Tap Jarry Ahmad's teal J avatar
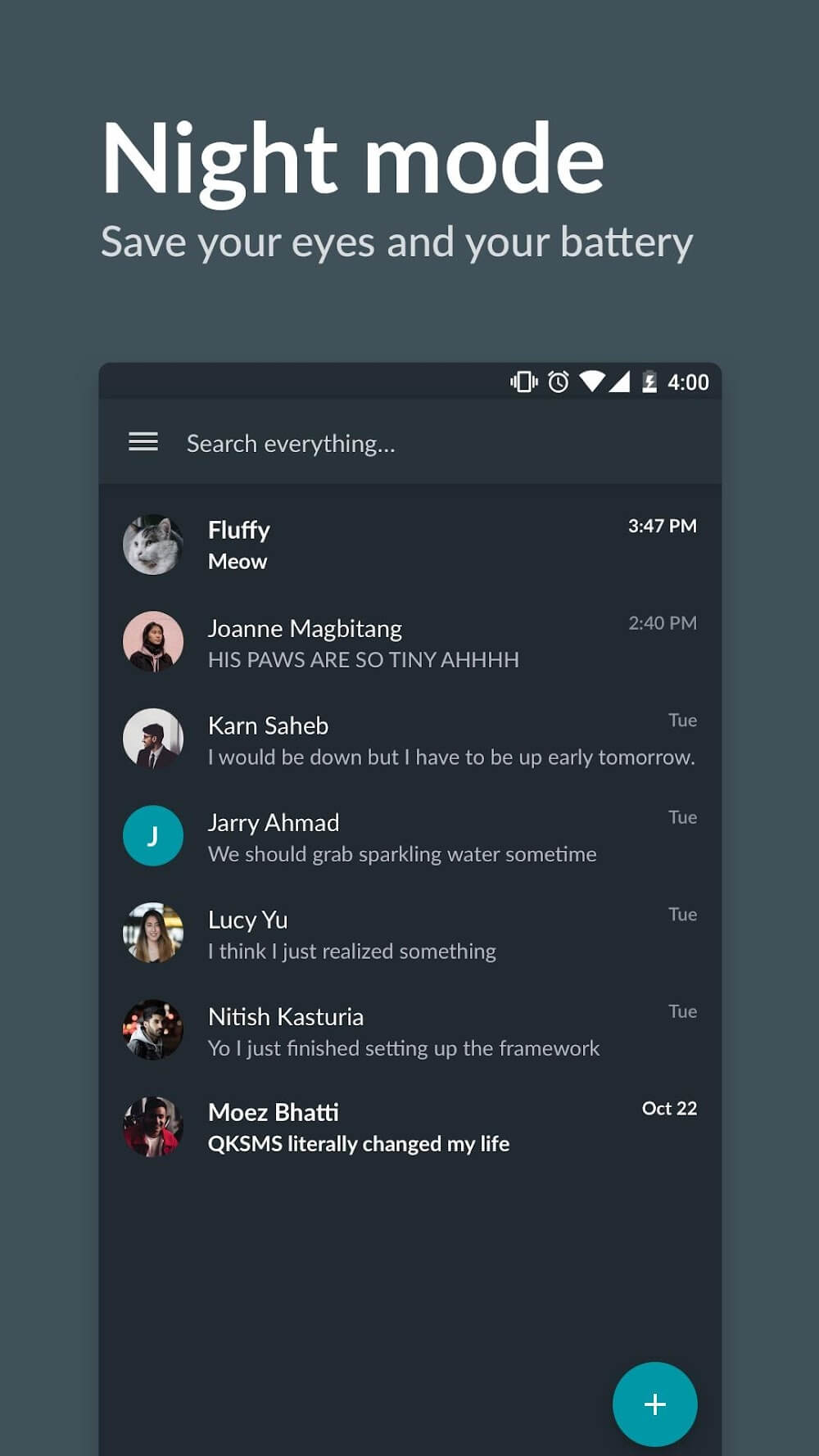The width and height of the screenshot is (819, 1456). [153, 836]
